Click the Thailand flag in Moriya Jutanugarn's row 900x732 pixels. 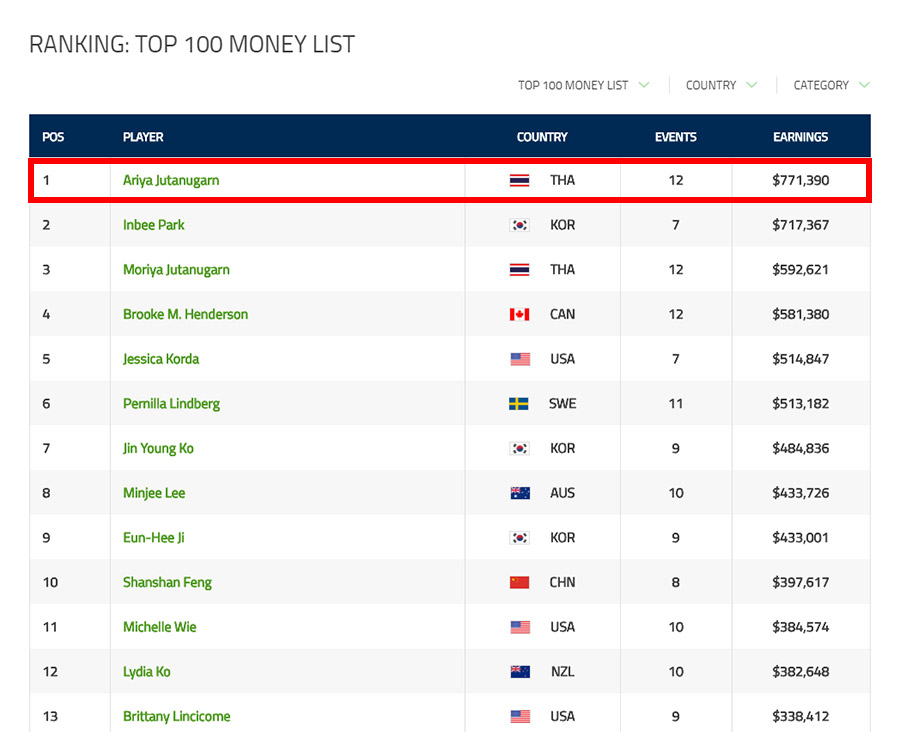519,270
